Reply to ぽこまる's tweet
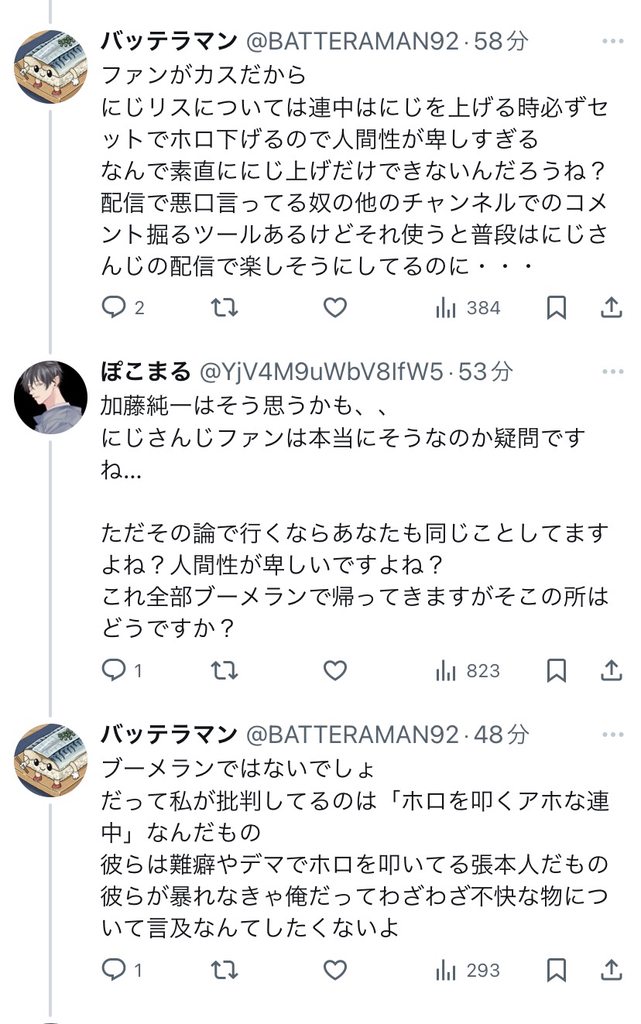The height and width of the screenshot is (1024, 641). 114,670
